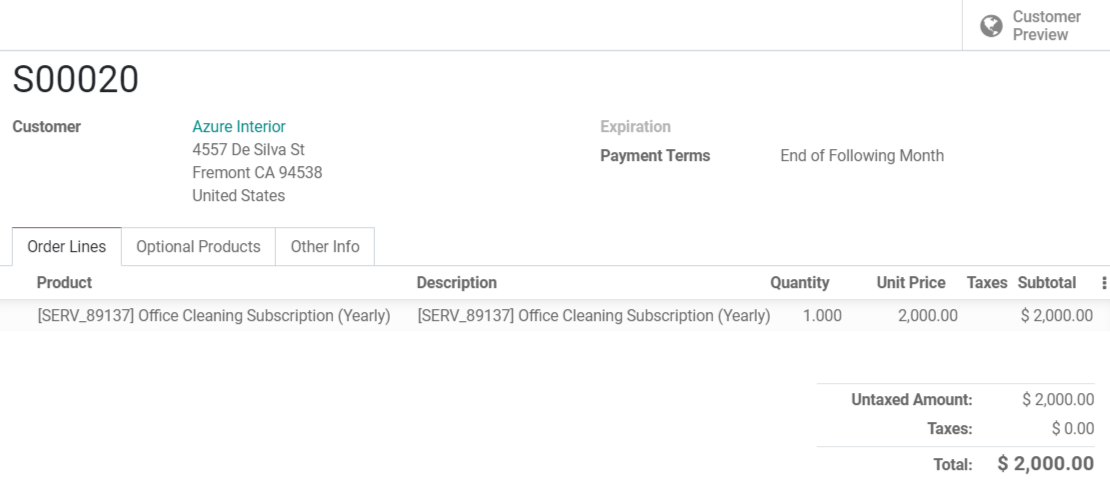Sort by the Product column header
The image size is (1110, 482).
pos(64,283)
